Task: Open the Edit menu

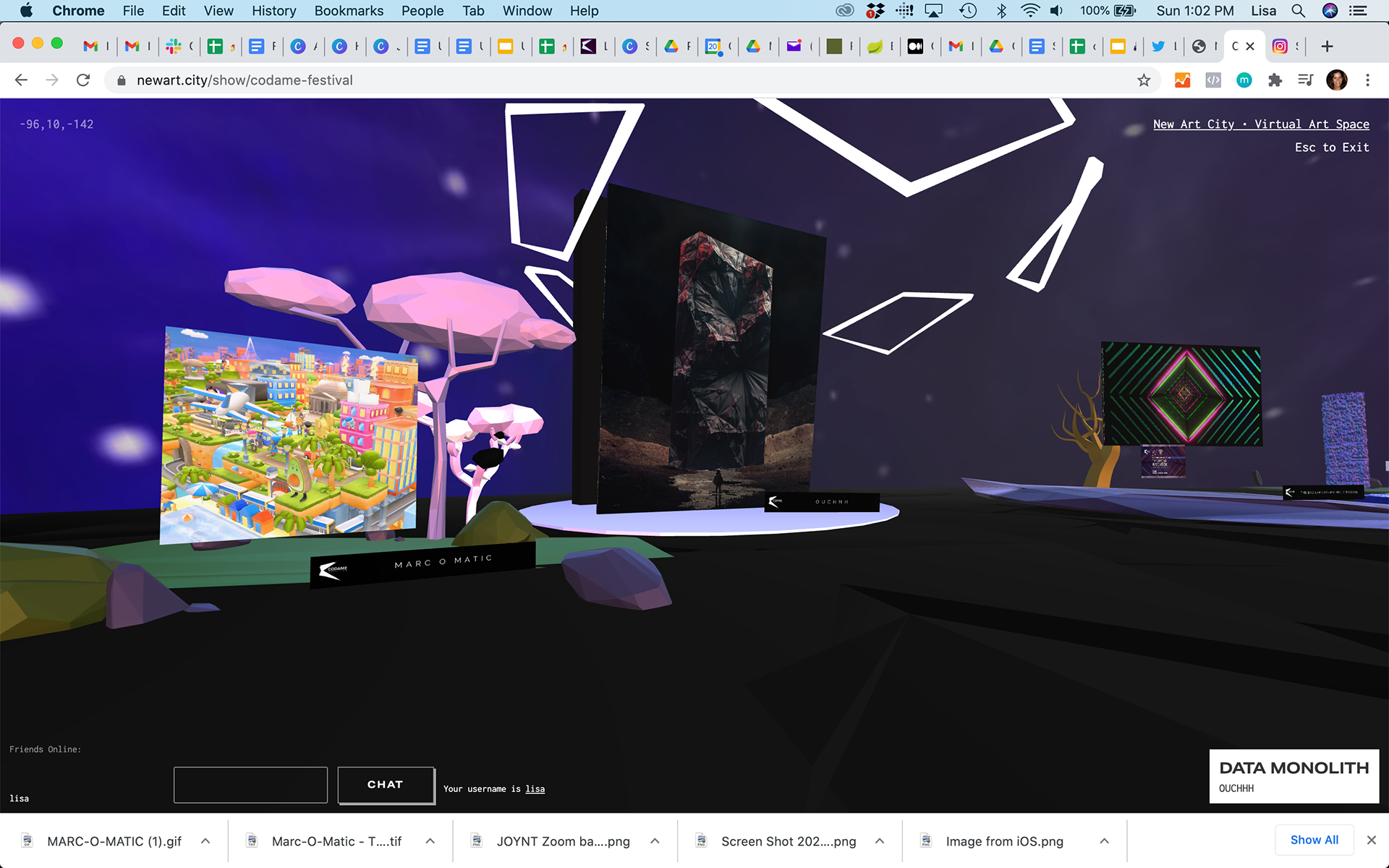Action: 174,11
